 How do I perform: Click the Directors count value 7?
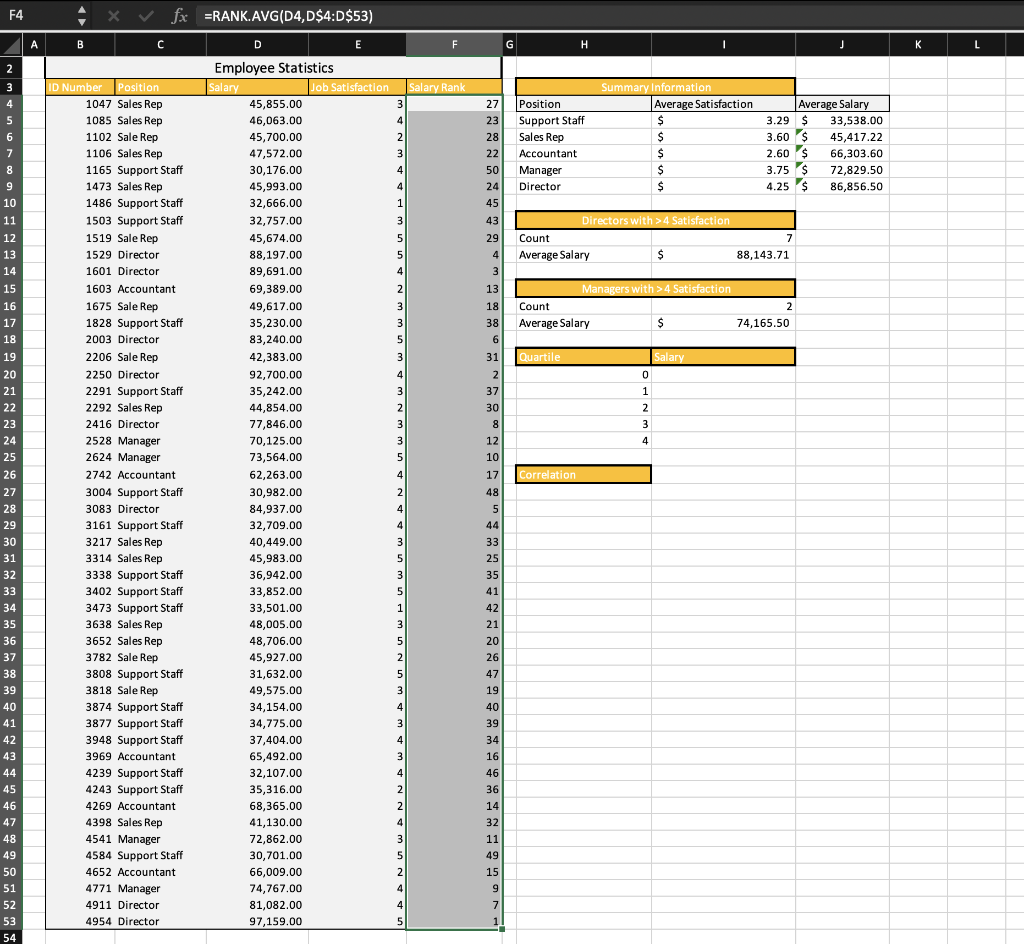[x=724, y=238]
